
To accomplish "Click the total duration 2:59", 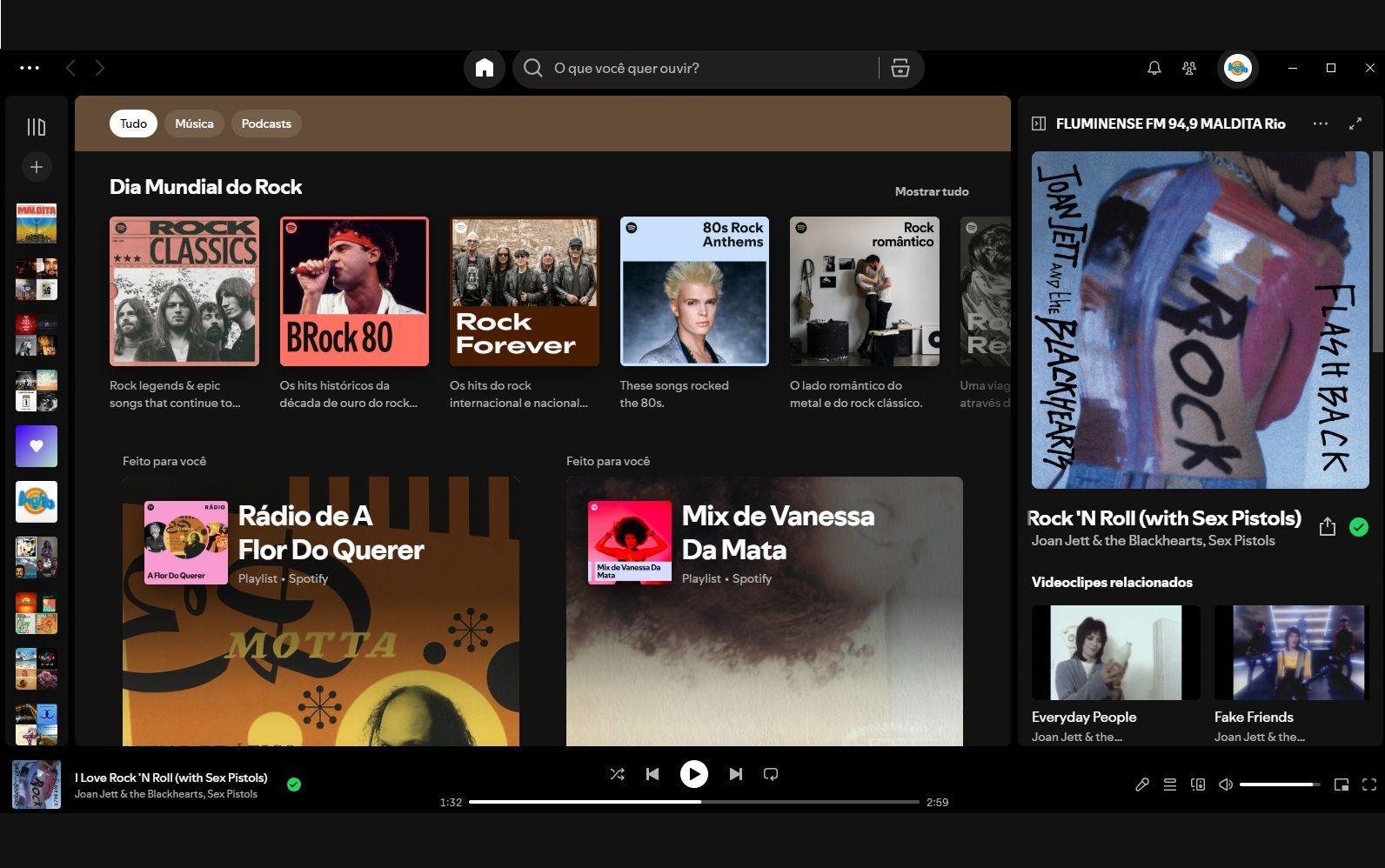I will click(x=937, y=802).
